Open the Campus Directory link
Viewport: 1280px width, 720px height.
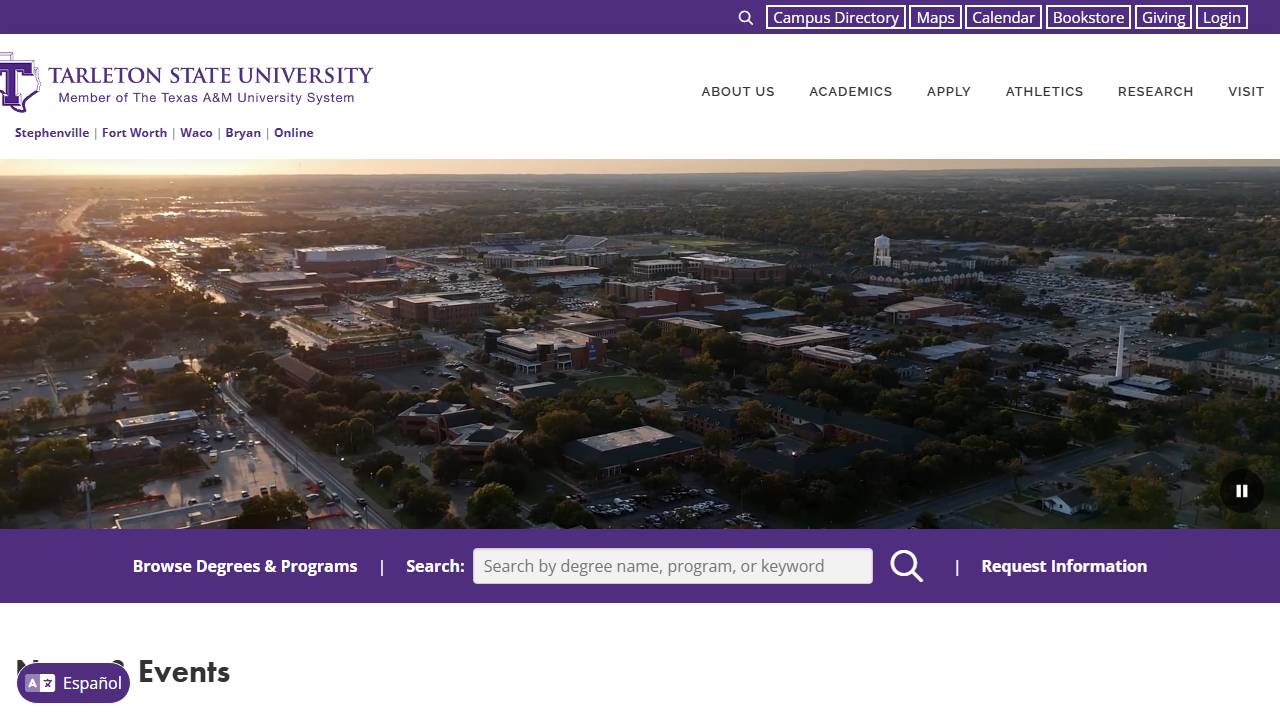click(835, 18)
